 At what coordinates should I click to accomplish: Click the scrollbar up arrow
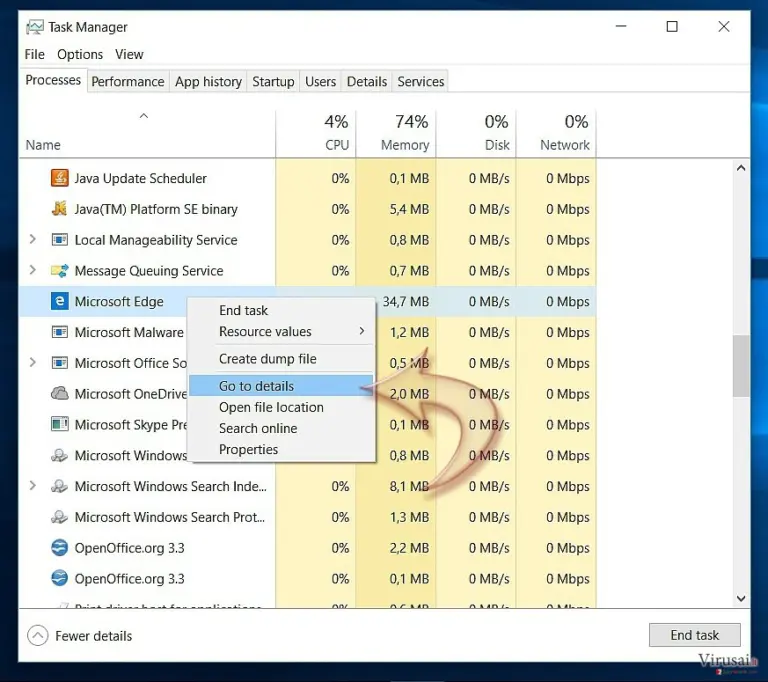741,168
